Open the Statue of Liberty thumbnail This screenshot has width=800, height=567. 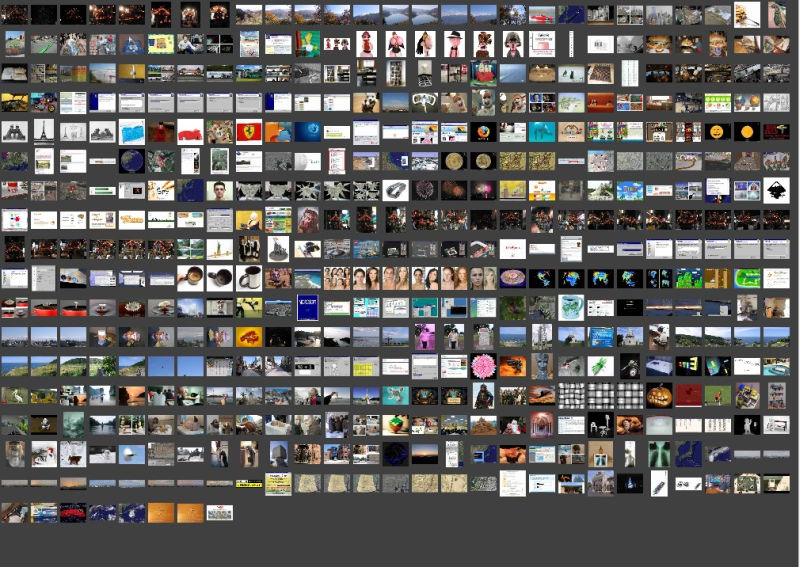tap(220, 249)
